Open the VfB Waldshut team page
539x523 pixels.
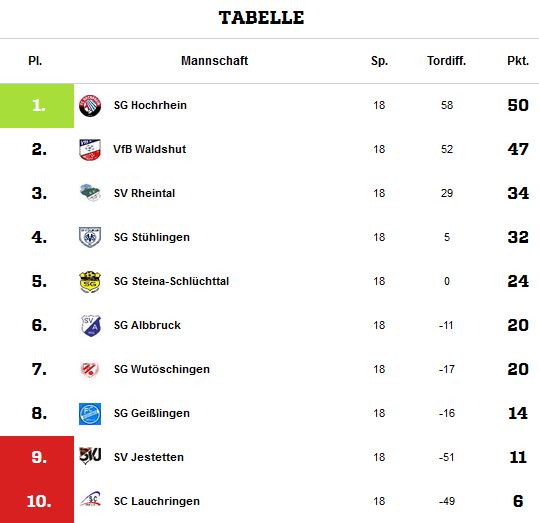[150, 149]
